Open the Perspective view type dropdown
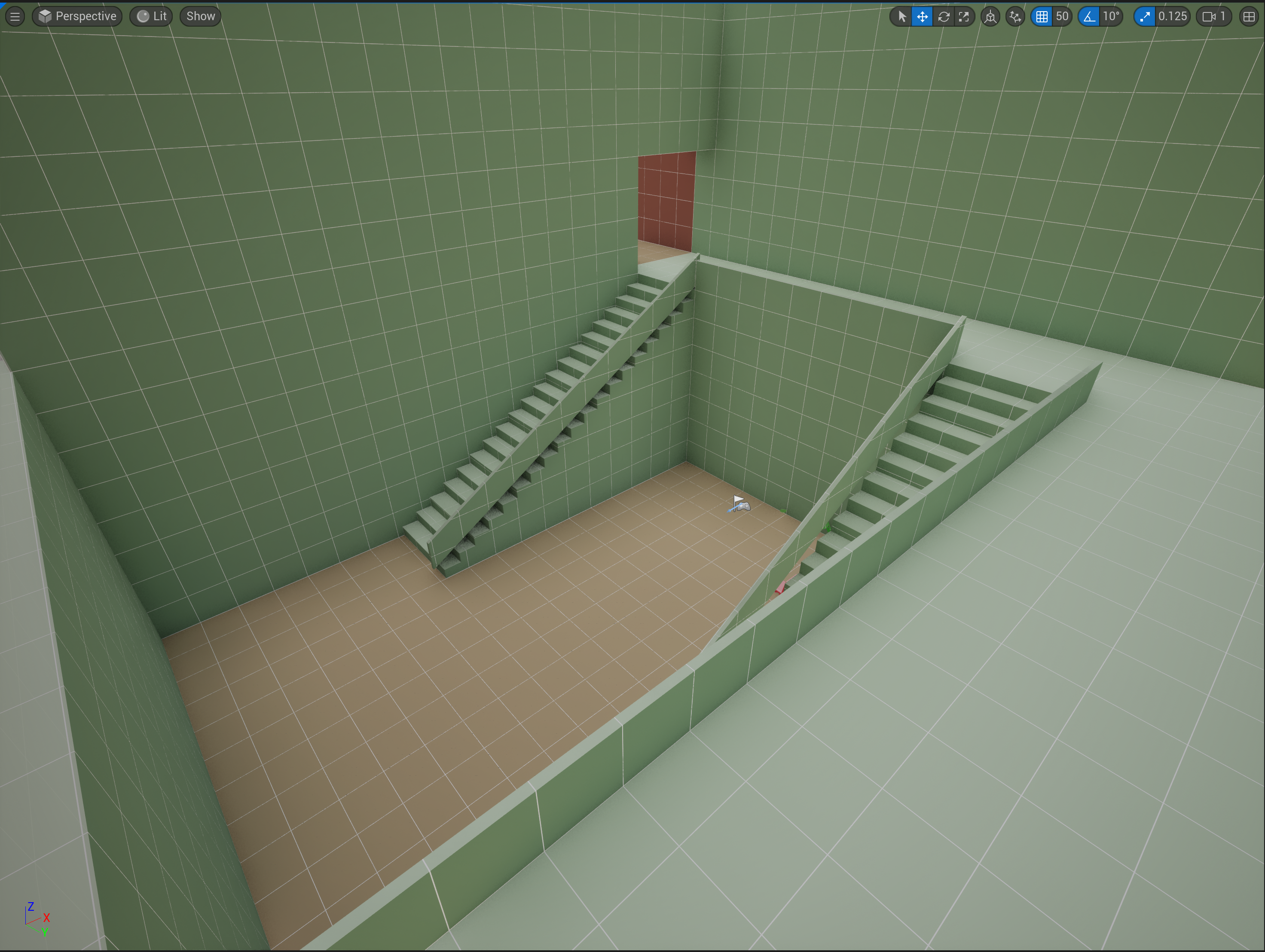The image size is (1265, 952). [x=77, y=17]
